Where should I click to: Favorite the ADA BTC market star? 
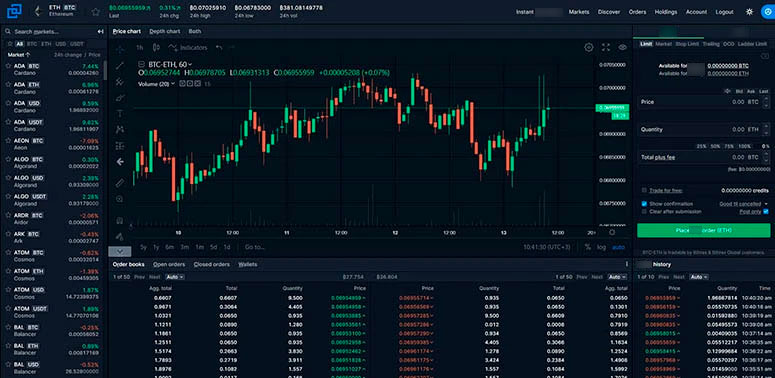tap(8, 66)
